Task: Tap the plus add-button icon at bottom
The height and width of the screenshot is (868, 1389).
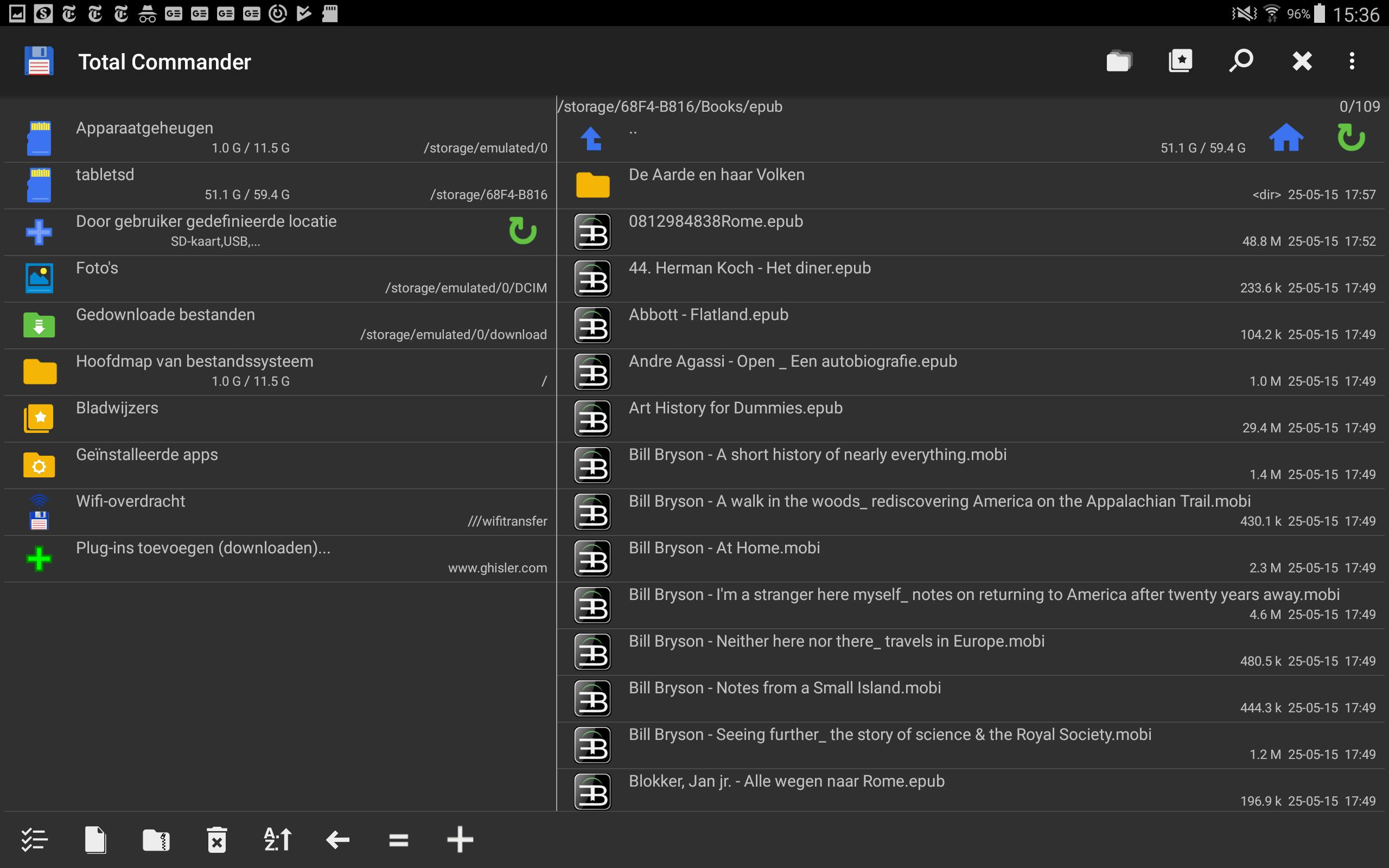Action: 460,840
